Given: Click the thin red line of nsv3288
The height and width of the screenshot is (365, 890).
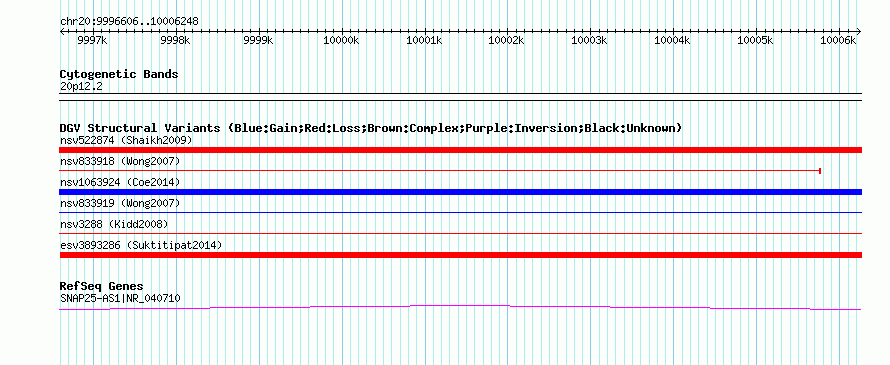Looking at the screenshot, I should 460,233.
